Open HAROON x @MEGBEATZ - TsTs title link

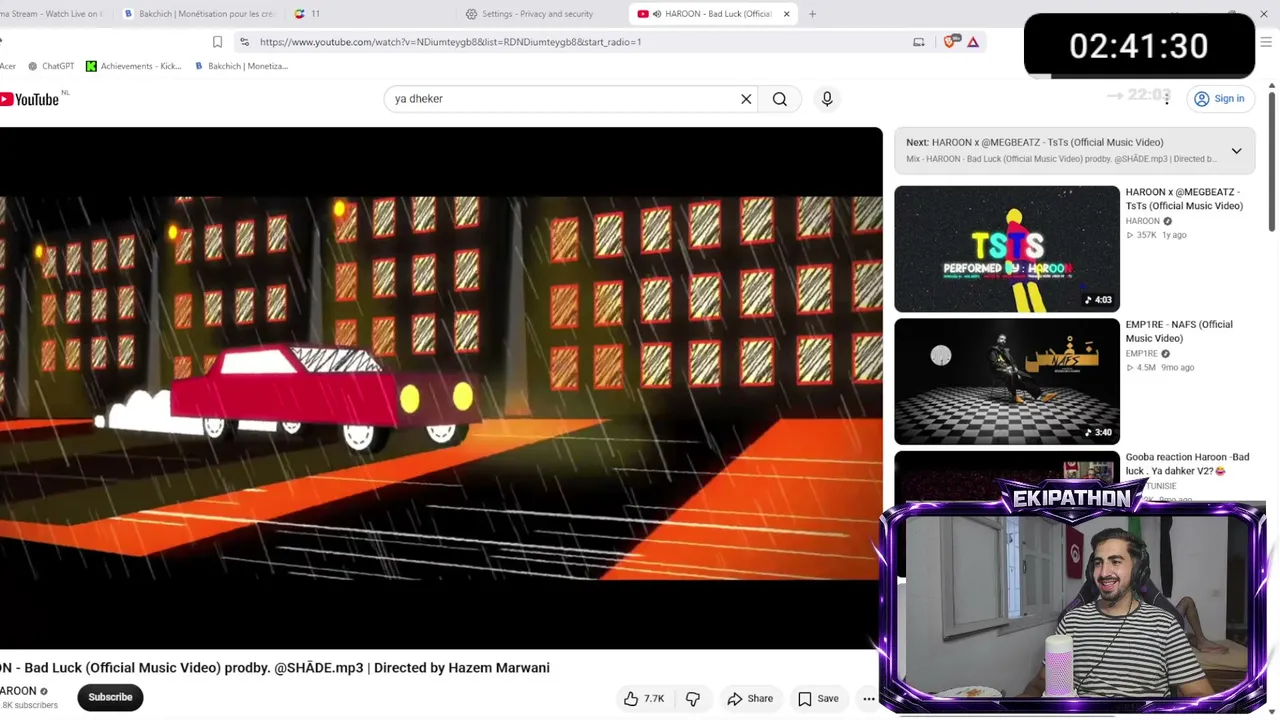[x=1184, y=199]
